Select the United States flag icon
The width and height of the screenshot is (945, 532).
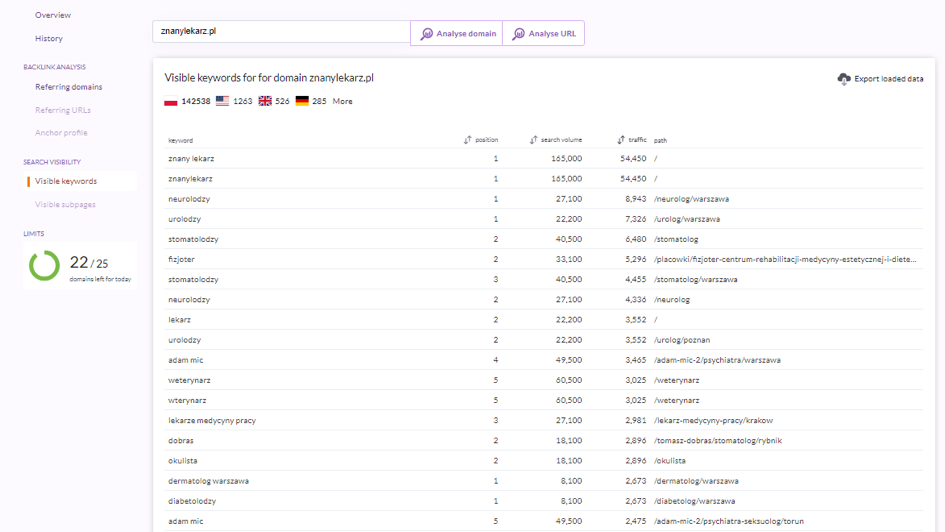click(x=222, y=101)
